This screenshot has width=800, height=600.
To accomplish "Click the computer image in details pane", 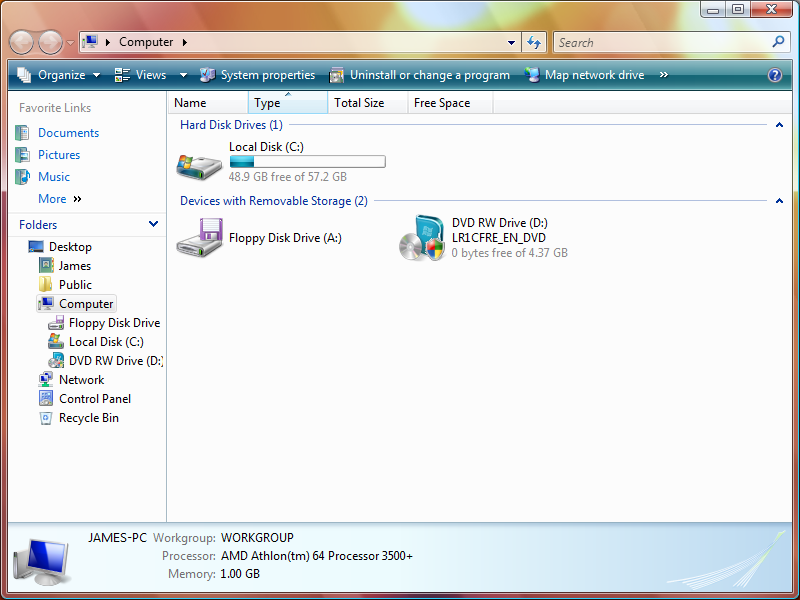I will [x=42, y=562].
